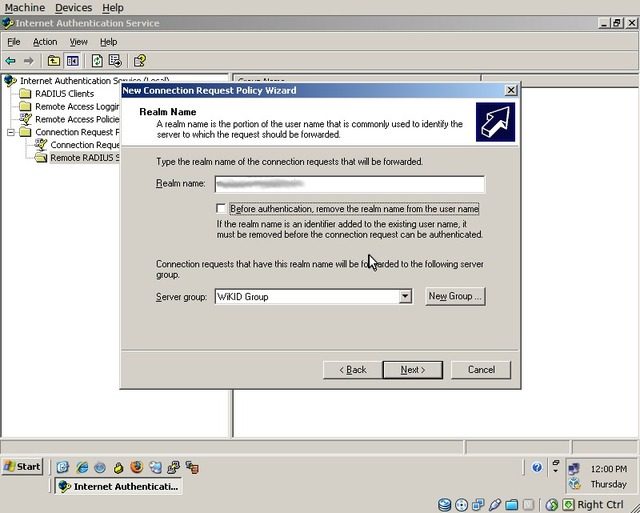This screenshot has height=513, width=640.
Task: Open the Devices menu in VM window
Action: click(x=73, y=7)
